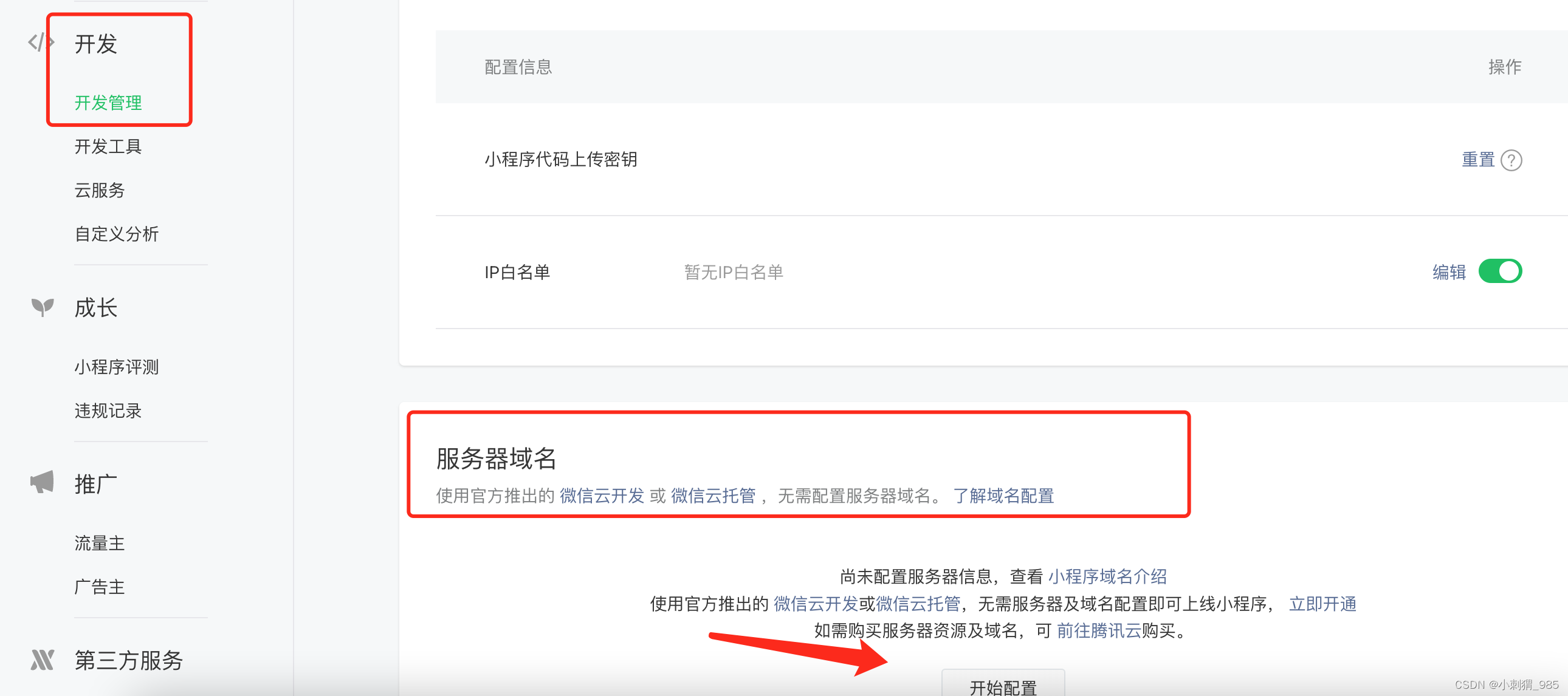1568x696 pixels.
Task: Click the question mark help icon beside 重置
Action: (x=1511, y=160)
